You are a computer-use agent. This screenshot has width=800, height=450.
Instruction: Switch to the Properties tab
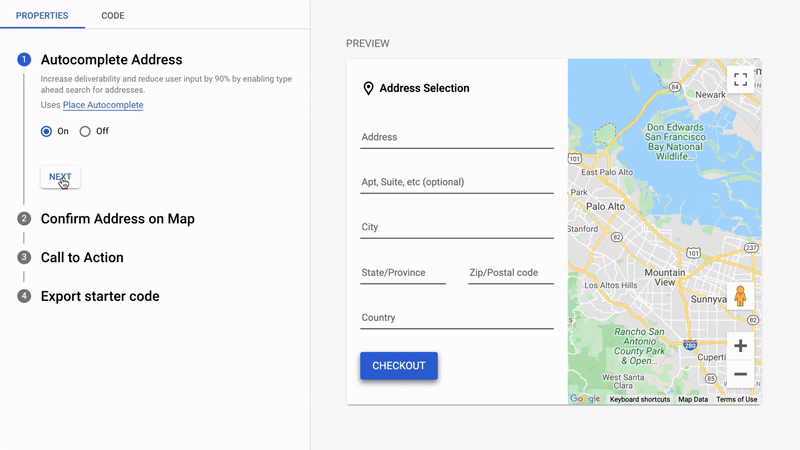click(x=42, y=16)
